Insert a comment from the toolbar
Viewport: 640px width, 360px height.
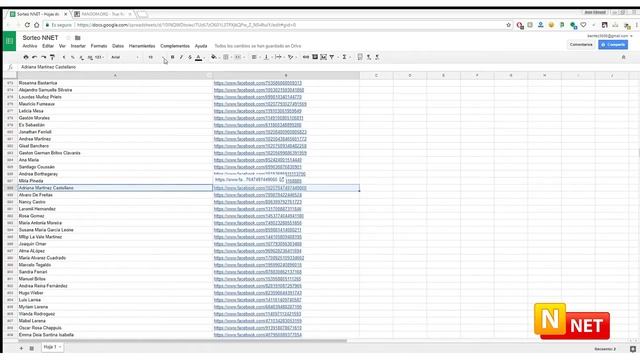pyautogui.click(x=315, y=57)
